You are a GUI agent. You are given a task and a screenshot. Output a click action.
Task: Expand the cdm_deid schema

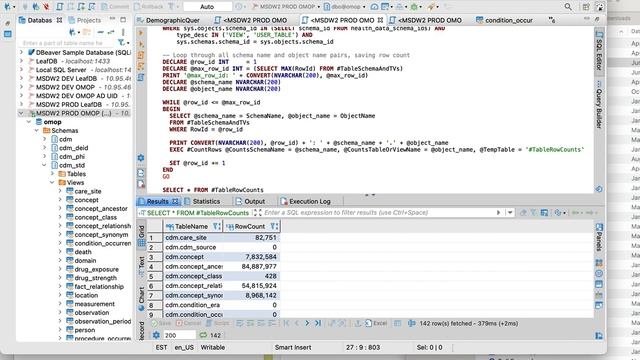click(x=44, y=148)
